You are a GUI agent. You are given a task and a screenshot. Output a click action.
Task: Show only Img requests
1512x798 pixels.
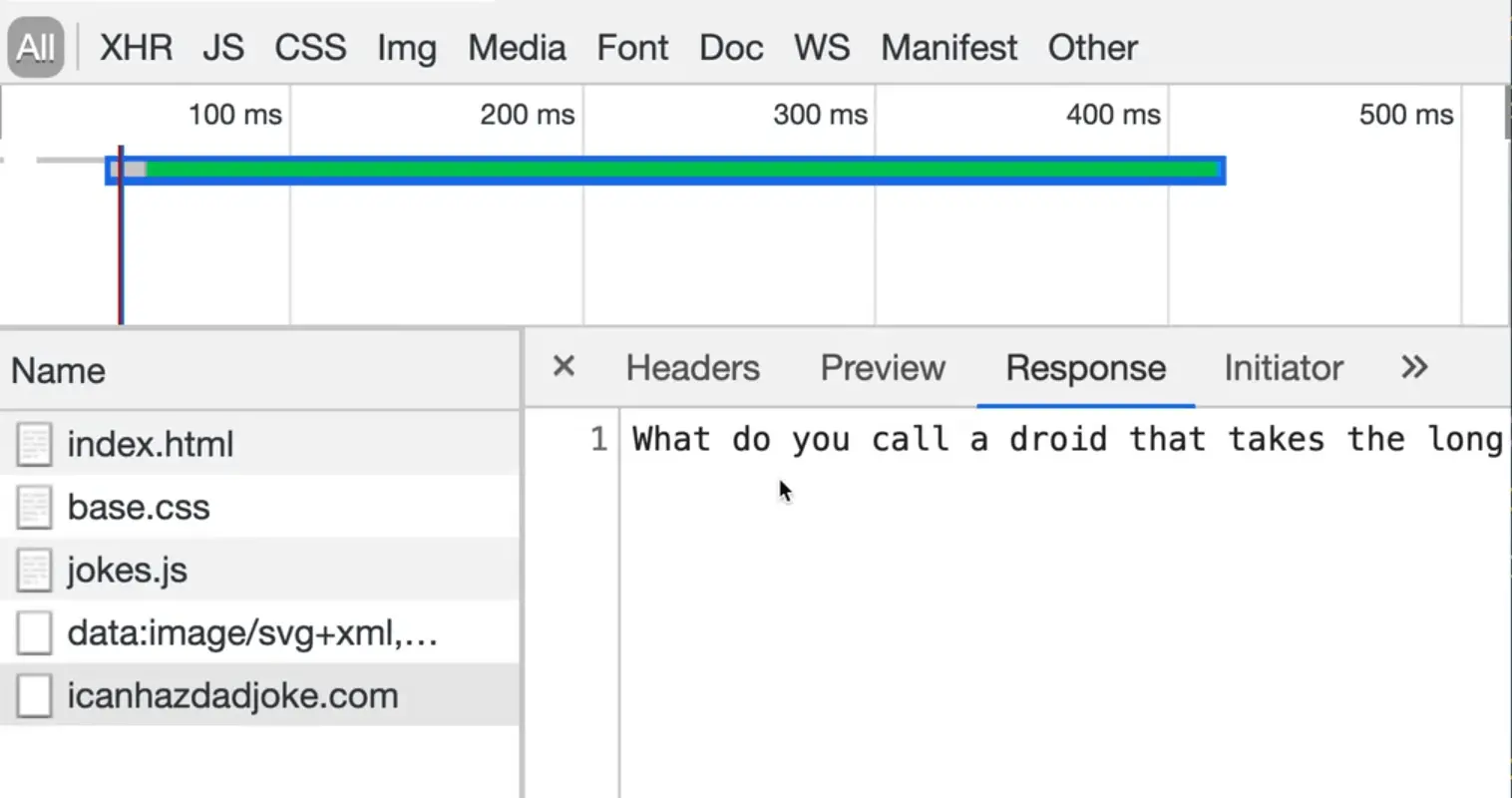[x=406, y=48]
